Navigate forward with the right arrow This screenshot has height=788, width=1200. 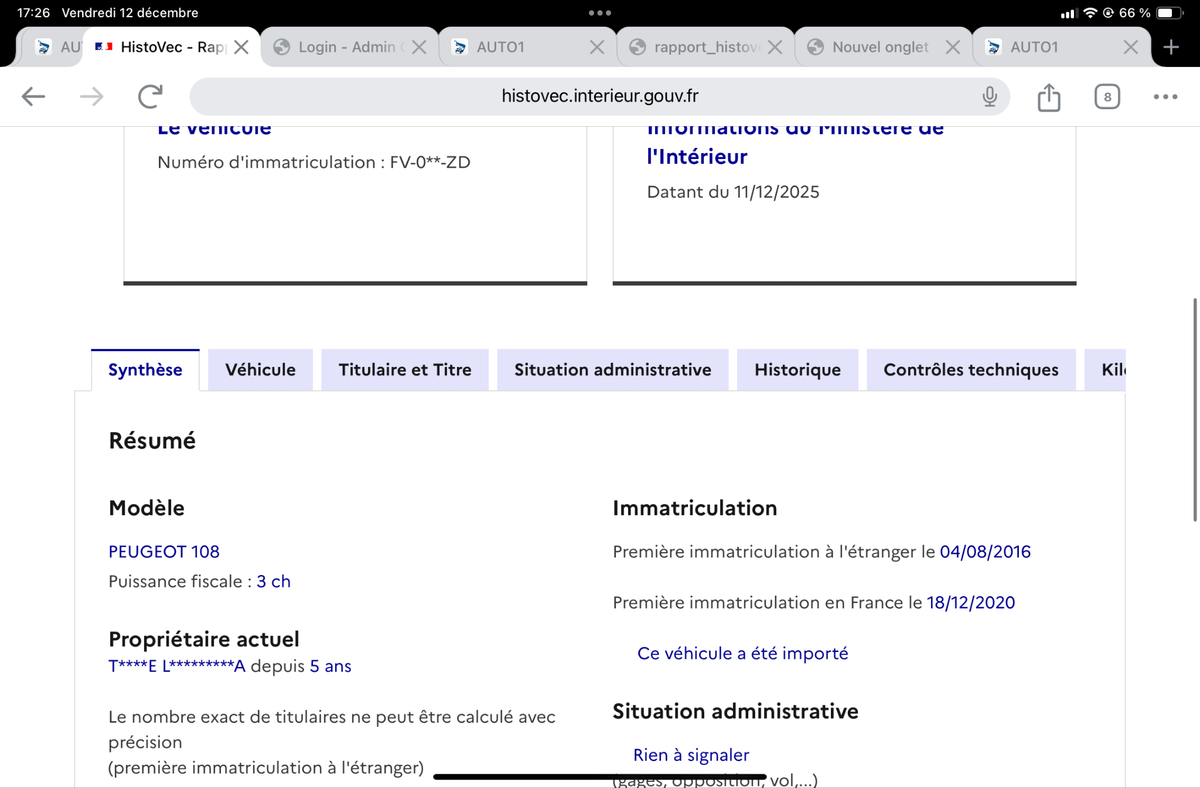(x=91, y=96)
